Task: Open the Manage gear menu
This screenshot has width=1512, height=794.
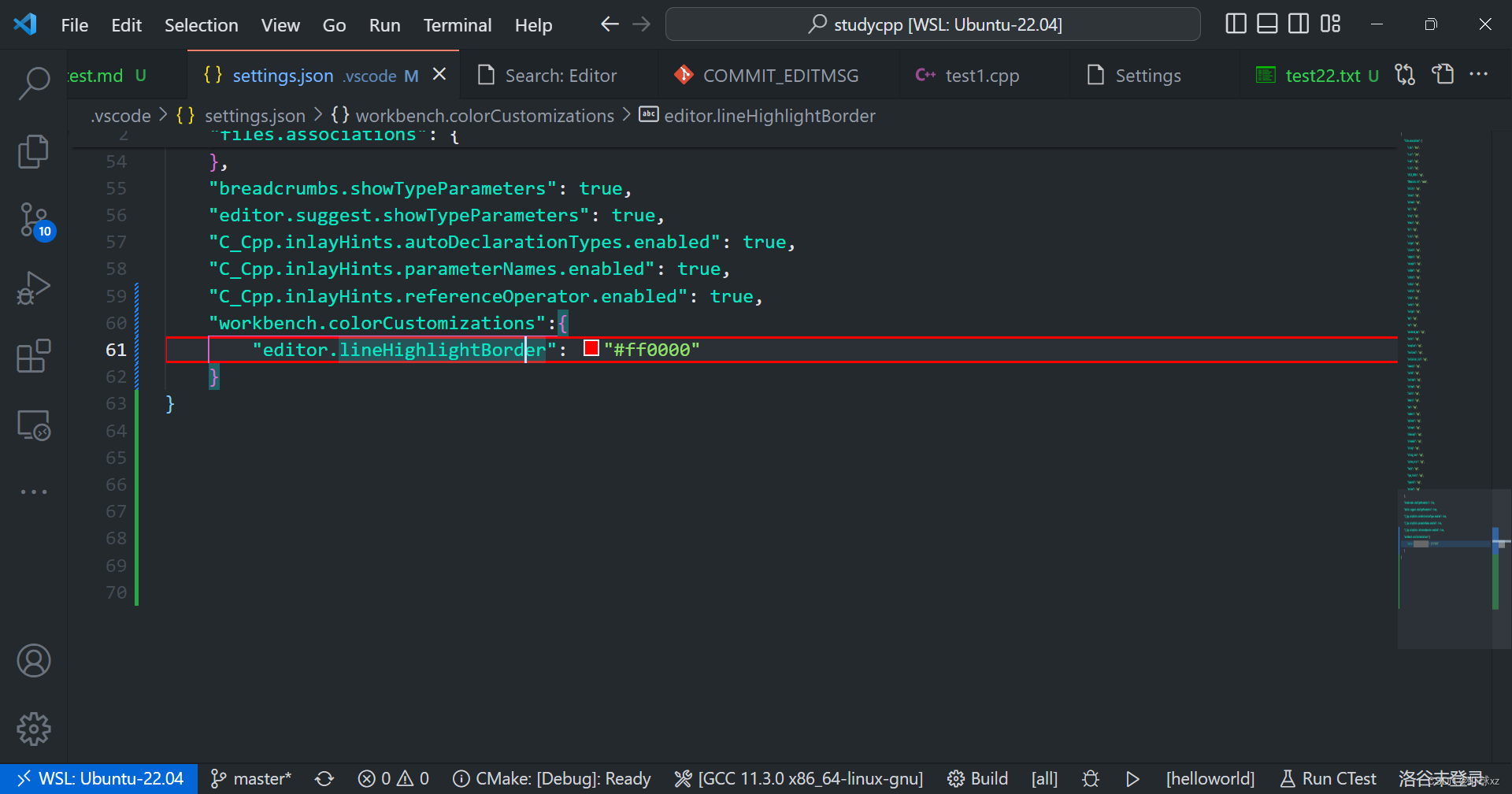Action: 34,729
